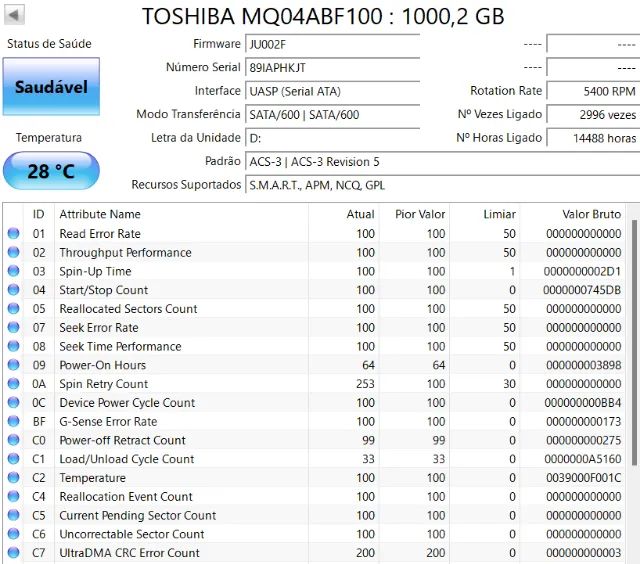Click the status icon for Seek Error Rate
Viewport: 640px width, 564px height.
[13, 327]
